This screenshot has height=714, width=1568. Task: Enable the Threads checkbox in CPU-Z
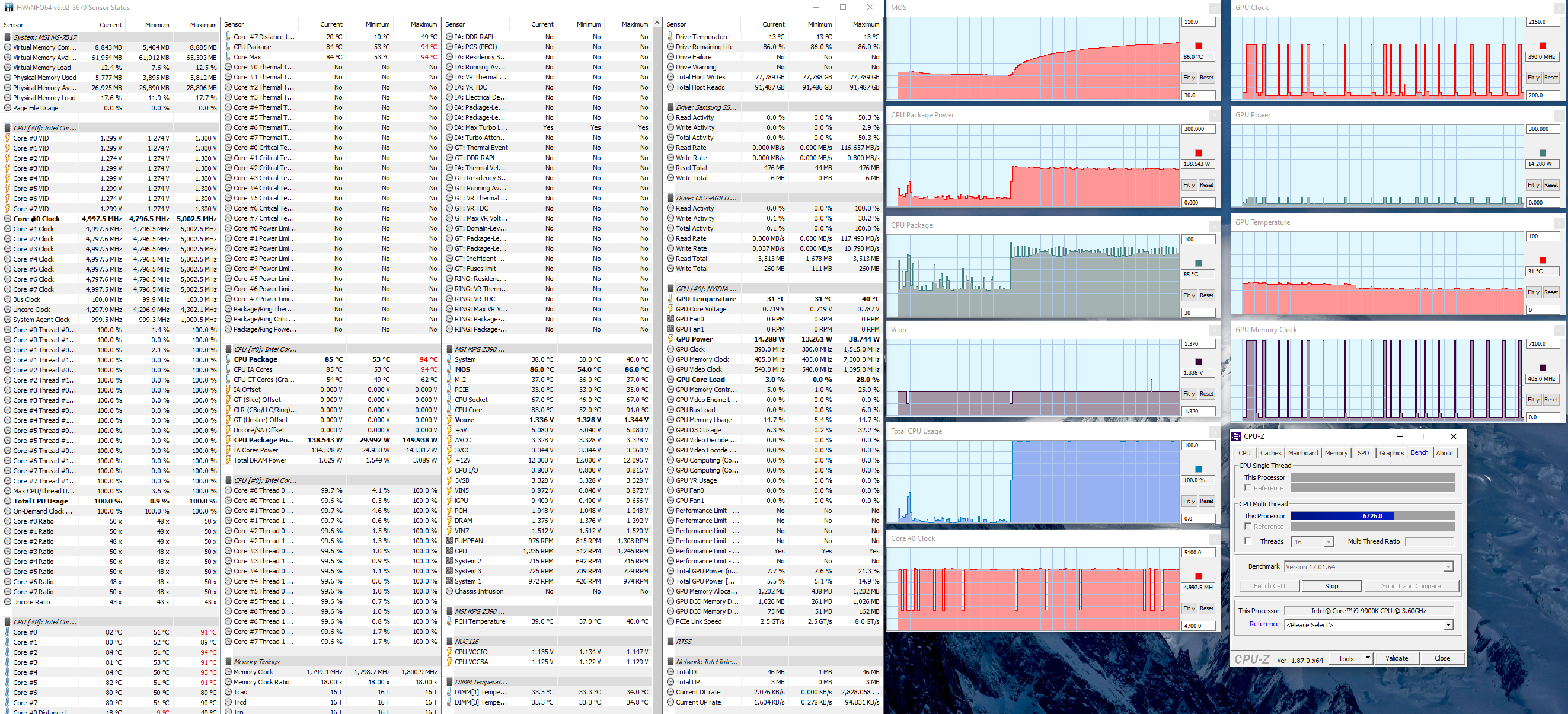pyautogui.click(x=1248, y=541)
